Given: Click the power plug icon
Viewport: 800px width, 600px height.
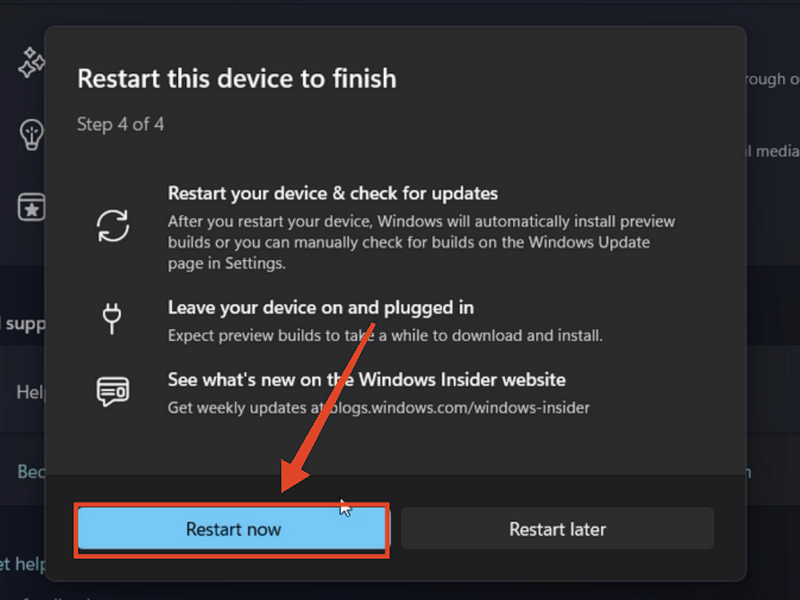Looking at the screenshot, I should [x=111, y=319].
